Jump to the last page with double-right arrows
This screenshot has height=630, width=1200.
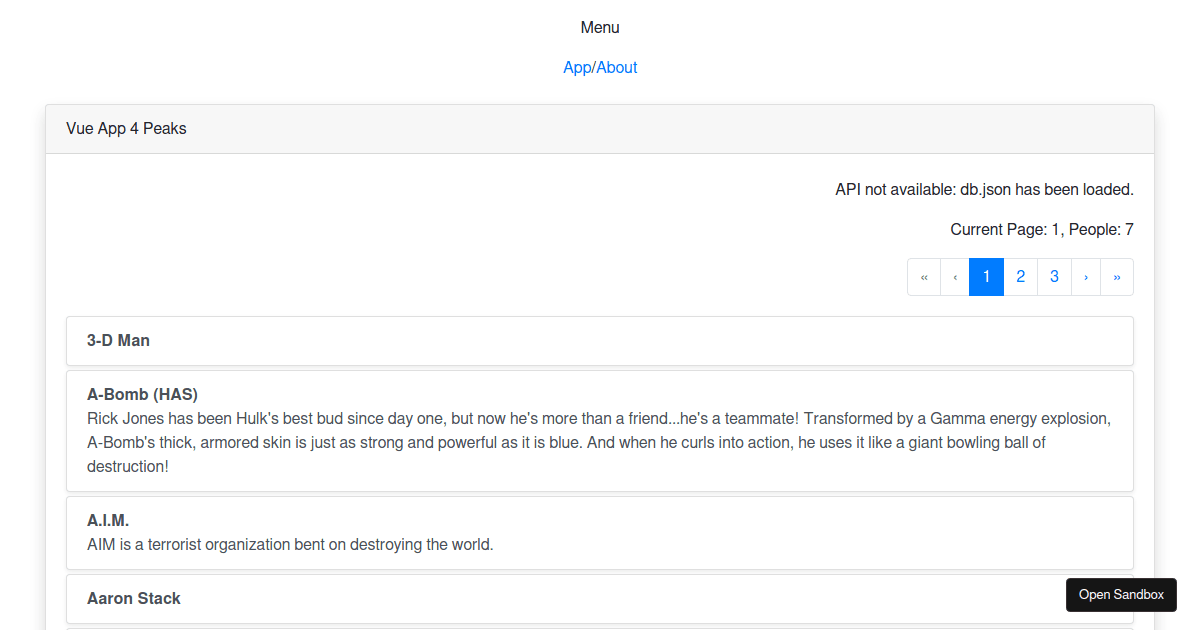click(1117, 277)
